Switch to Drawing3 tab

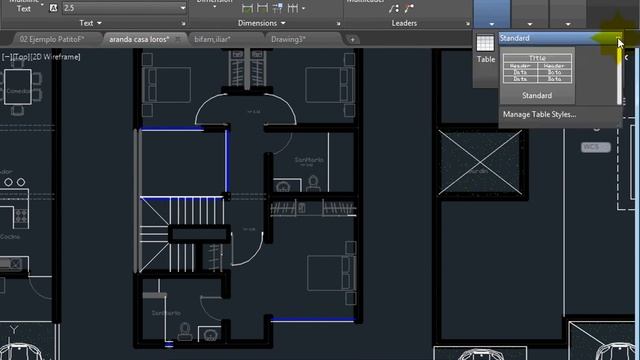pyautogui.click(x=288, y=40)
